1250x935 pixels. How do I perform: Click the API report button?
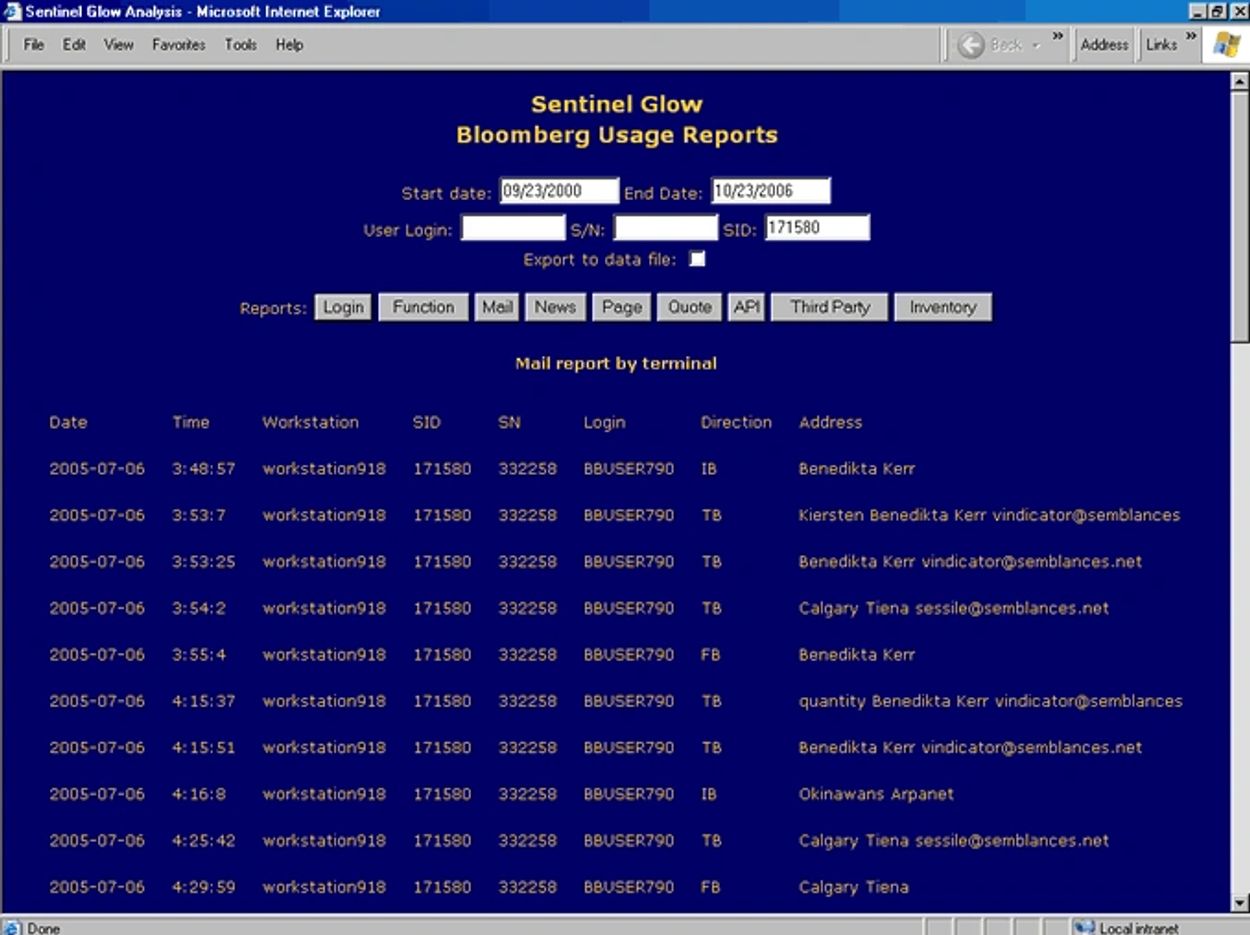click(x=746, y=307)
